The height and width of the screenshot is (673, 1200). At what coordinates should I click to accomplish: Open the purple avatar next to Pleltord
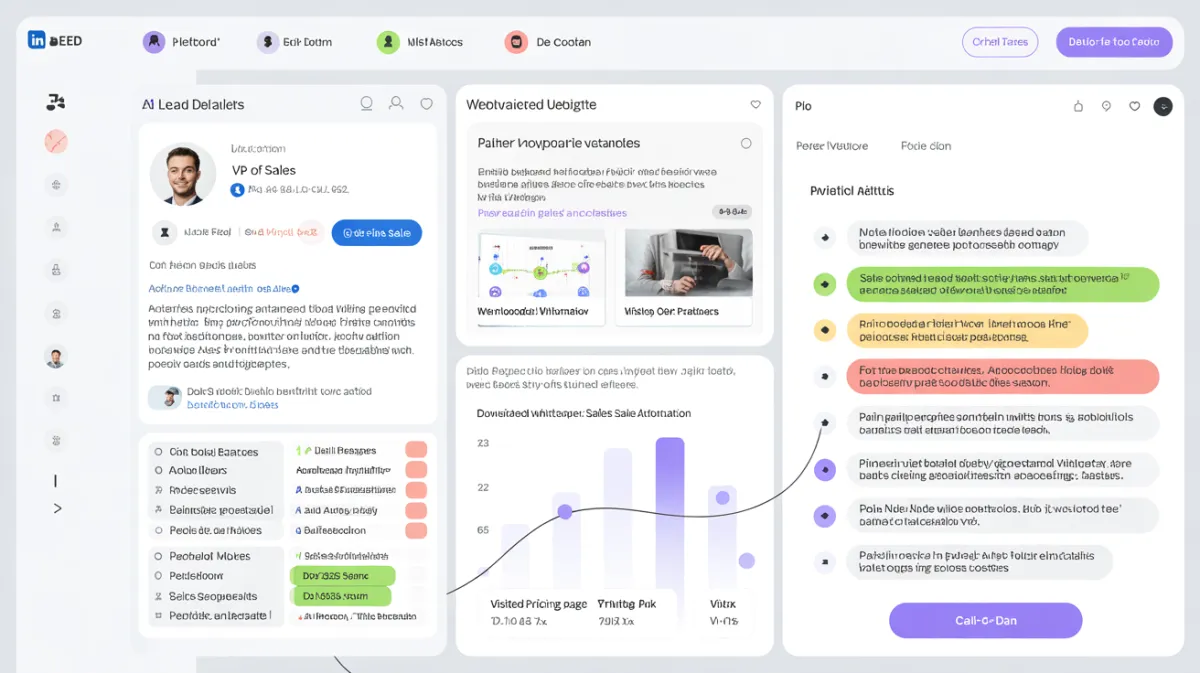tap(153, 42)
